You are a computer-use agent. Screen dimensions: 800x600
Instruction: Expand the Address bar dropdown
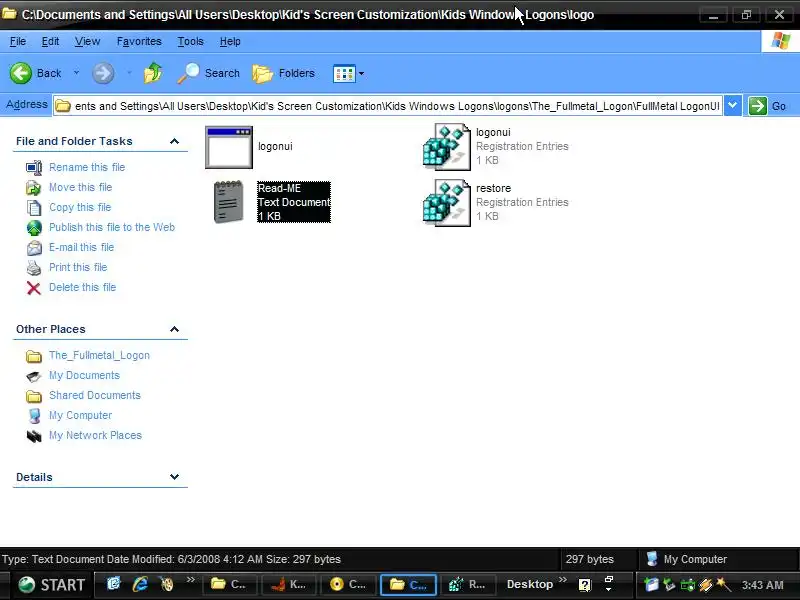click(x=733, y=106)
